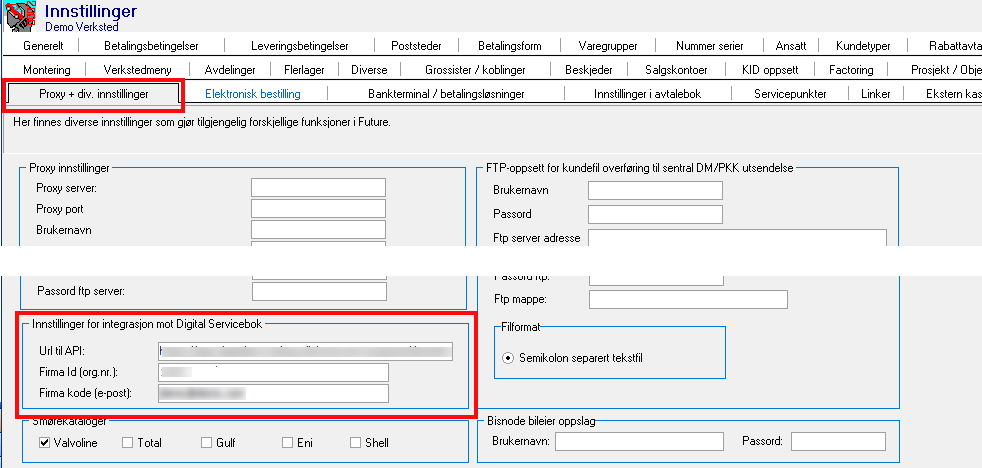The height and width of the screenshot is (468, 982).
Task: Click Bisnode bileier oppslag Brukernavn field
Action: pyautogui.click(x=639, y=441)
